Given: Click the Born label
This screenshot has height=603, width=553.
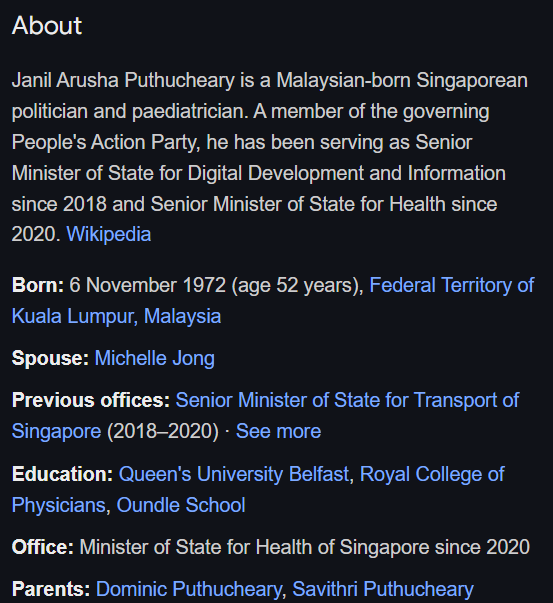Looking at the screenshot, I should click(38, 285).
